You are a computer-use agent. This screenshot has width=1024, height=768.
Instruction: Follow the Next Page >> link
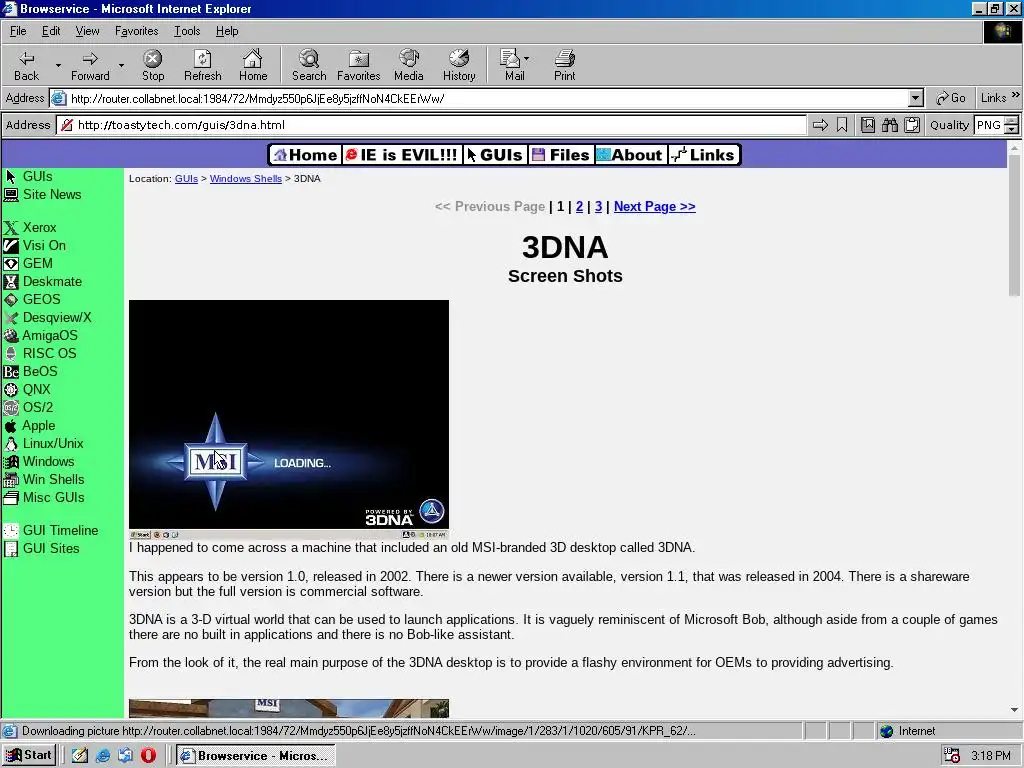pos(654,206)
